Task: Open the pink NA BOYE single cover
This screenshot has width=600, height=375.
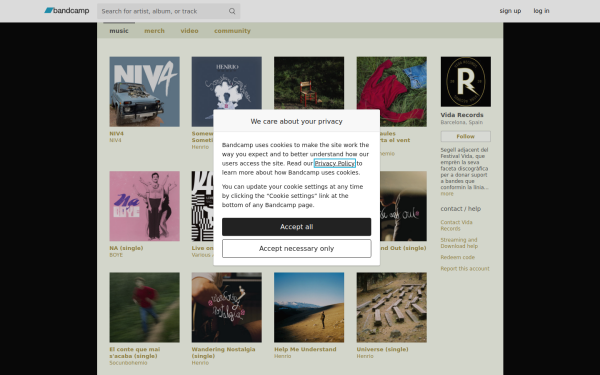Action: [x=145, y=206]
